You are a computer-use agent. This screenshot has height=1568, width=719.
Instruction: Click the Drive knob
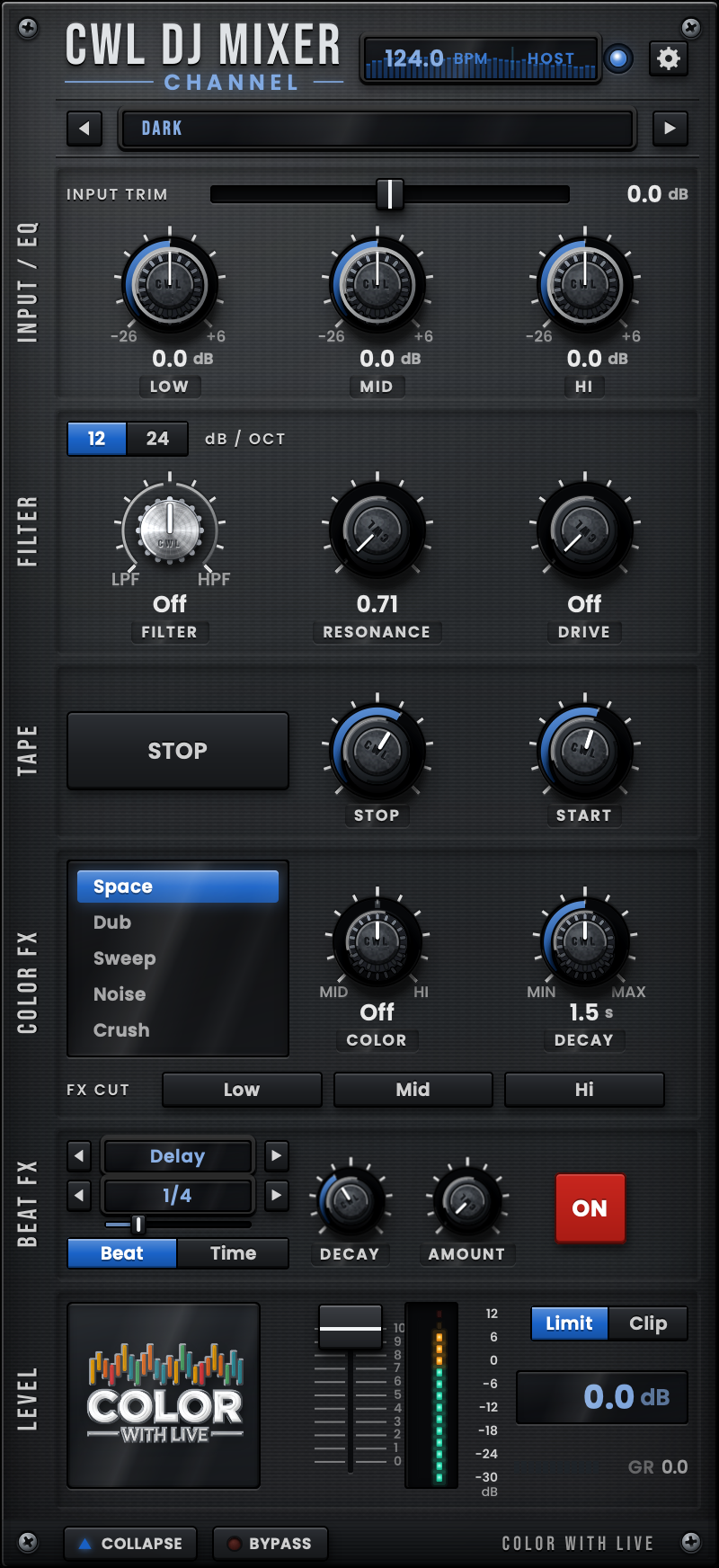click(x=584, y=529)
